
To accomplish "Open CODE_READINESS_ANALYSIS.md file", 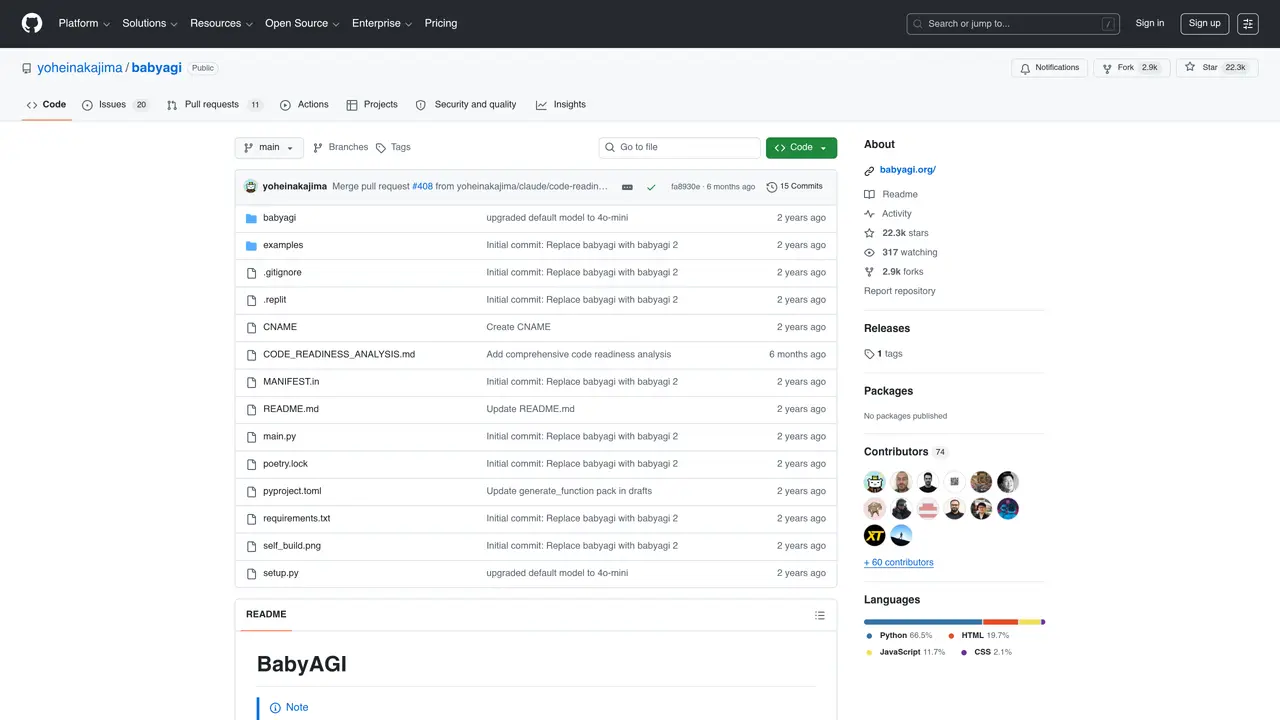I will tap(339, 355).
